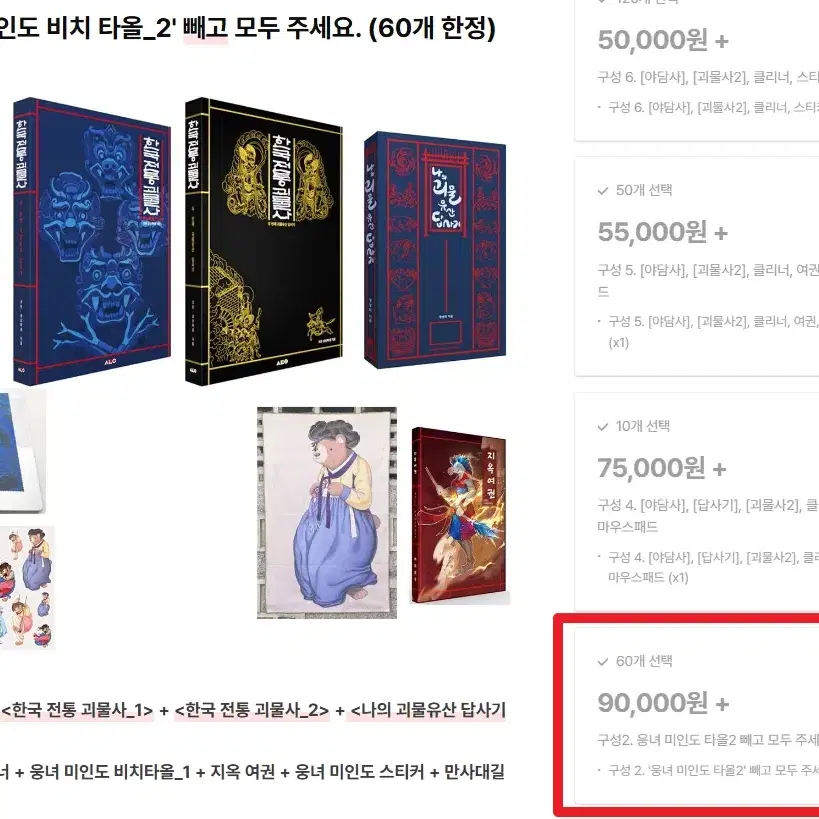819x819 pixels.
Task: Open the 나의 괴물유산 답사기 book cover image
Action: point(435,250)
